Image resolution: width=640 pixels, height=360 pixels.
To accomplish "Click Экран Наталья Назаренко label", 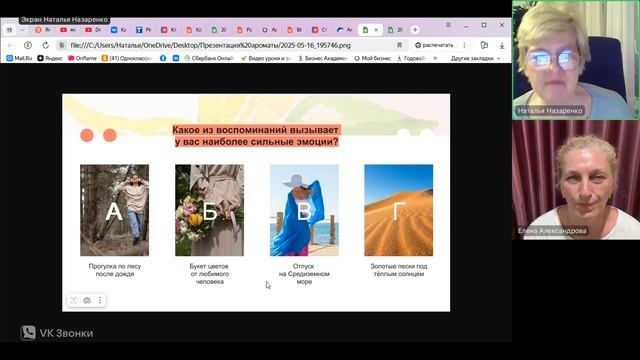I will (x=64, y=20).
